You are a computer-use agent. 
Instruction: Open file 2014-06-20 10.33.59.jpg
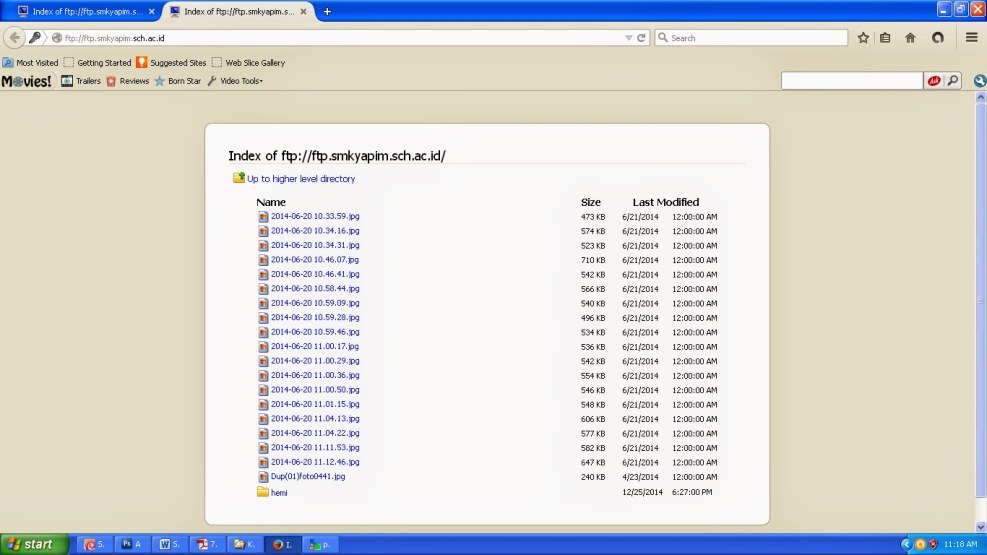315,216
